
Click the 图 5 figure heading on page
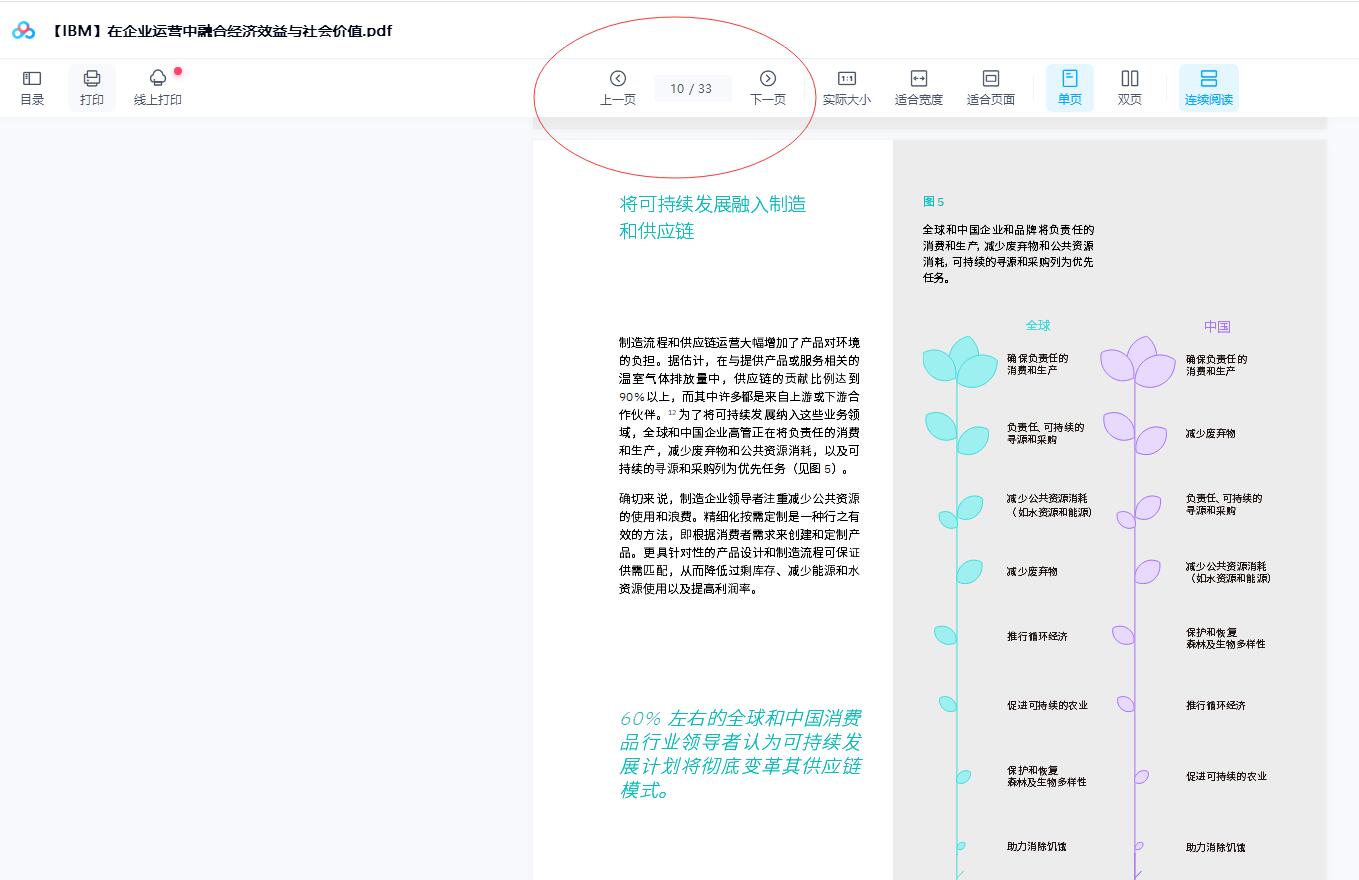[932, 201]
